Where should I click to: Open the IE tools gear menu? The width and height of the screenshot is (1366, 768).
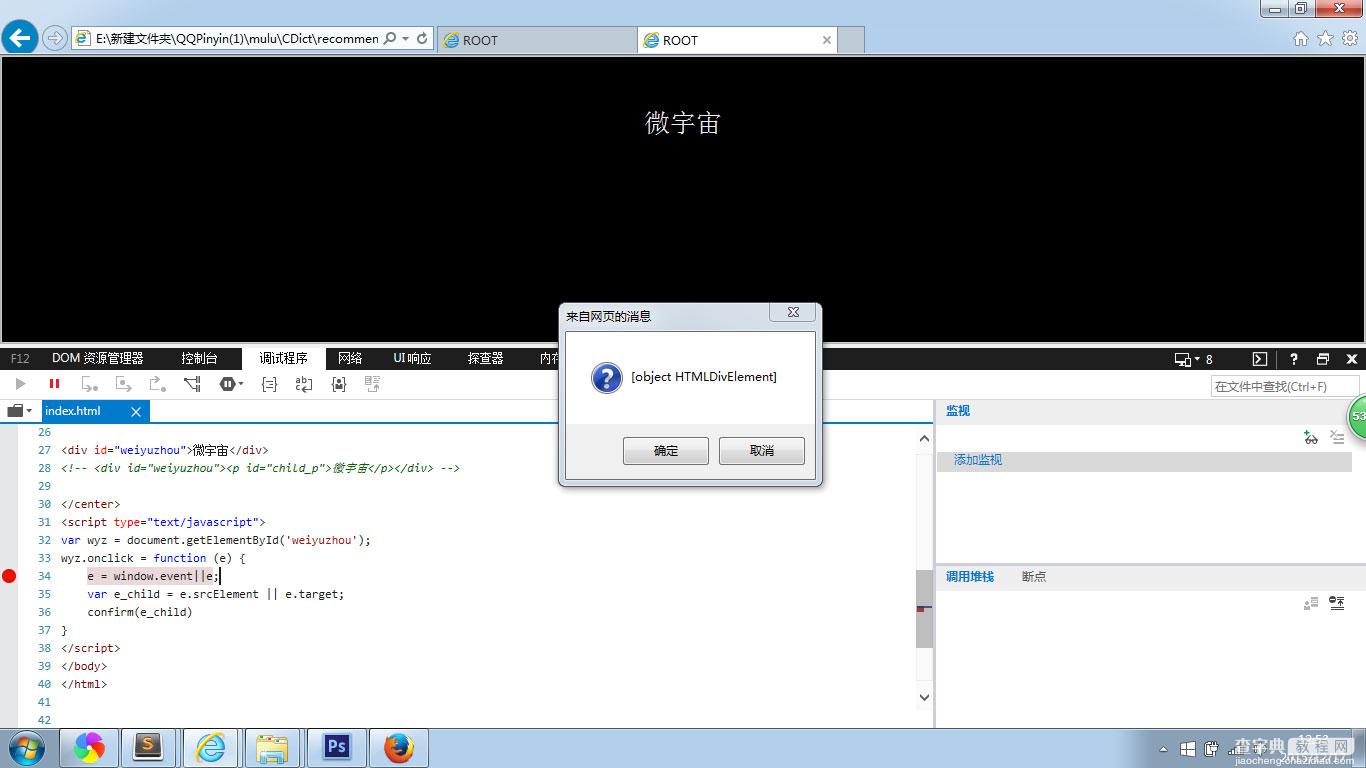(1350, 39)
